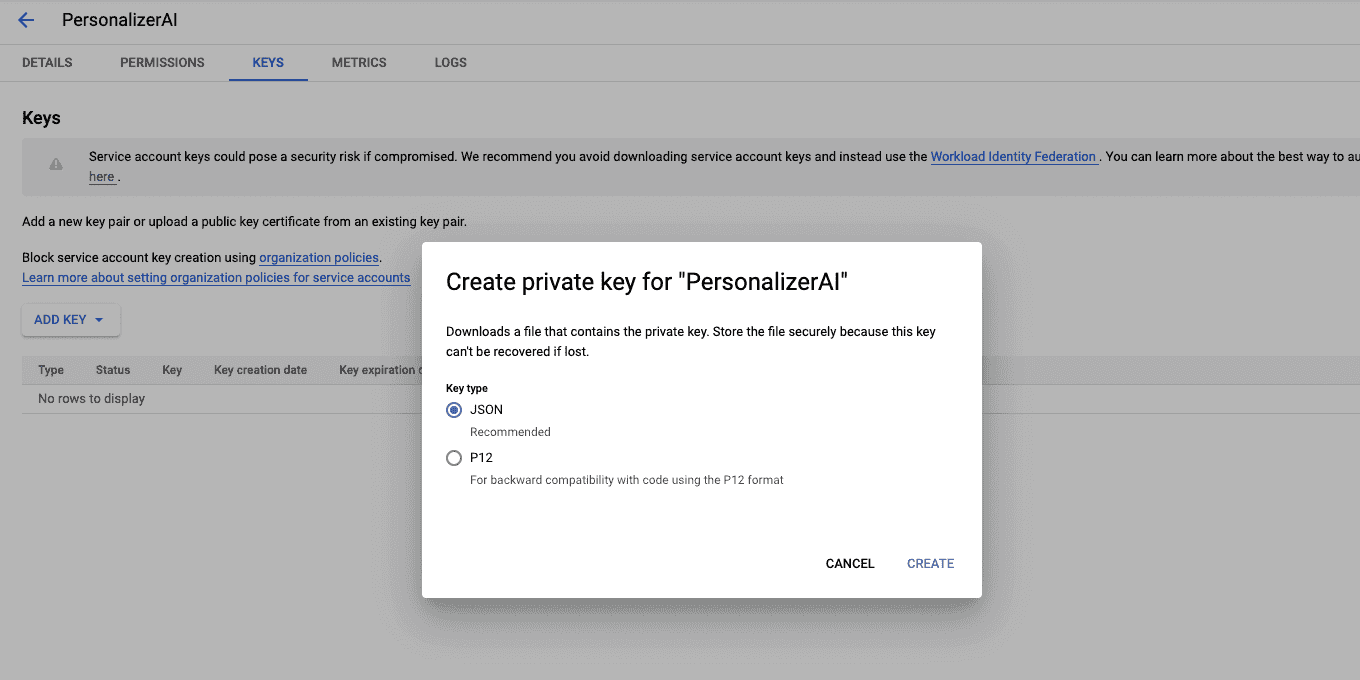Select the P12 key type

click(455, 457)
